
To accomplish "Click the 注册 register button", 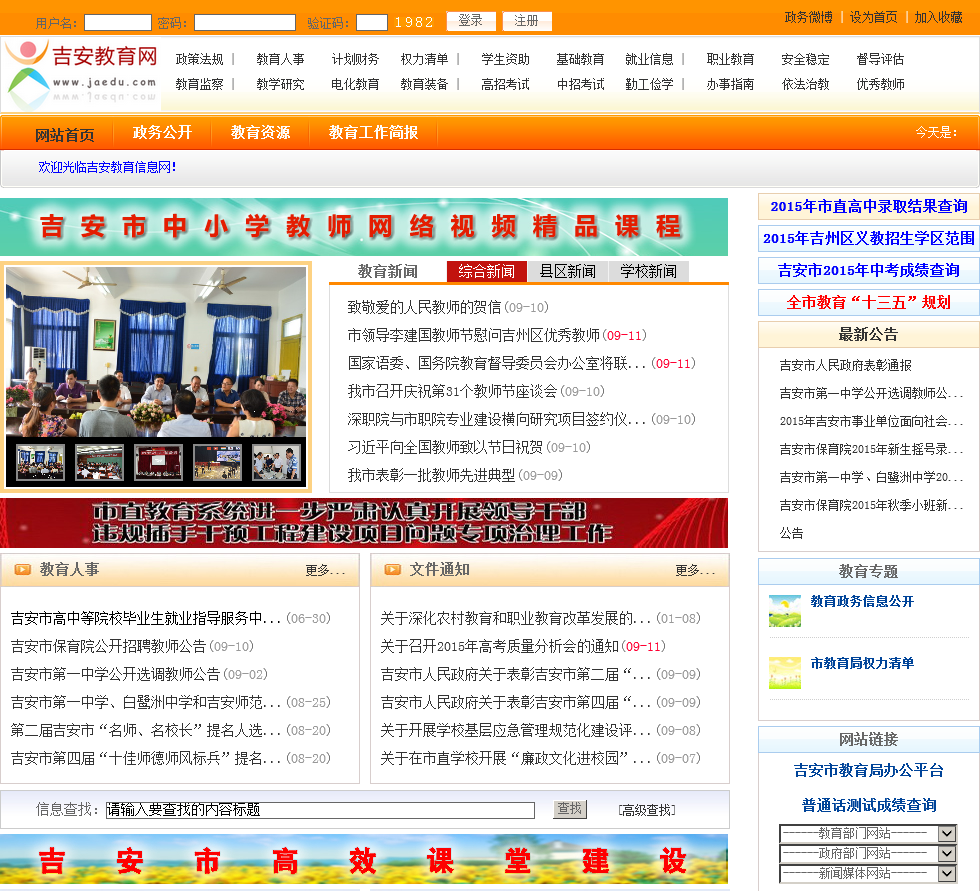I will pos(527,21).
